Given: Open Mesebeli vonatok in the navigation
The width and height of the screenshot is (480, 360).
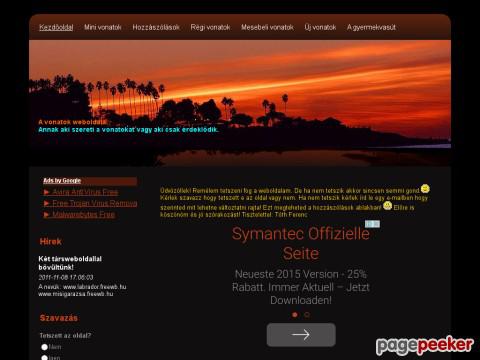Looking at the screenshot, I should pyautogui.click(x=267, y=27).
